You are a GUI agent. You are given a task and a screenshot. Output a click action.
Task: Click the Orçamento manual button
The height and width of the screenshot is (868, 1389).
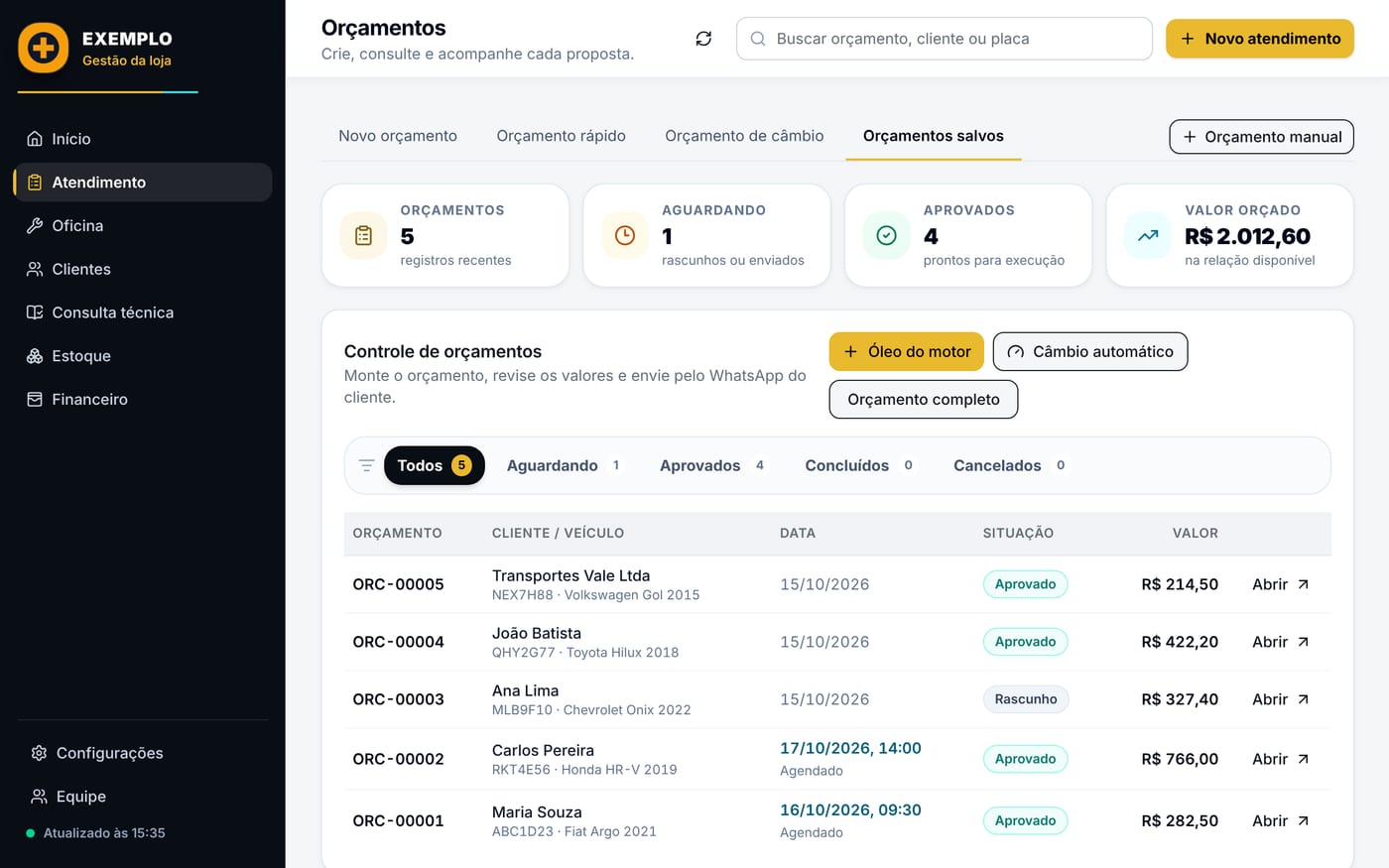tap(1262, 137)
